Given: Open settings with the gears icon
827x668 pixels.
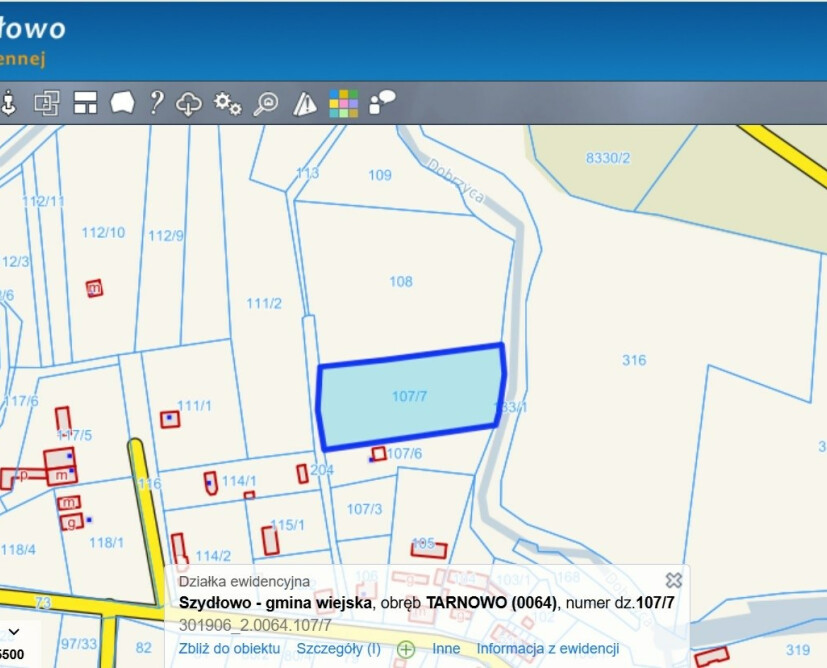Looking at the screenshot, I should point(228,103).
